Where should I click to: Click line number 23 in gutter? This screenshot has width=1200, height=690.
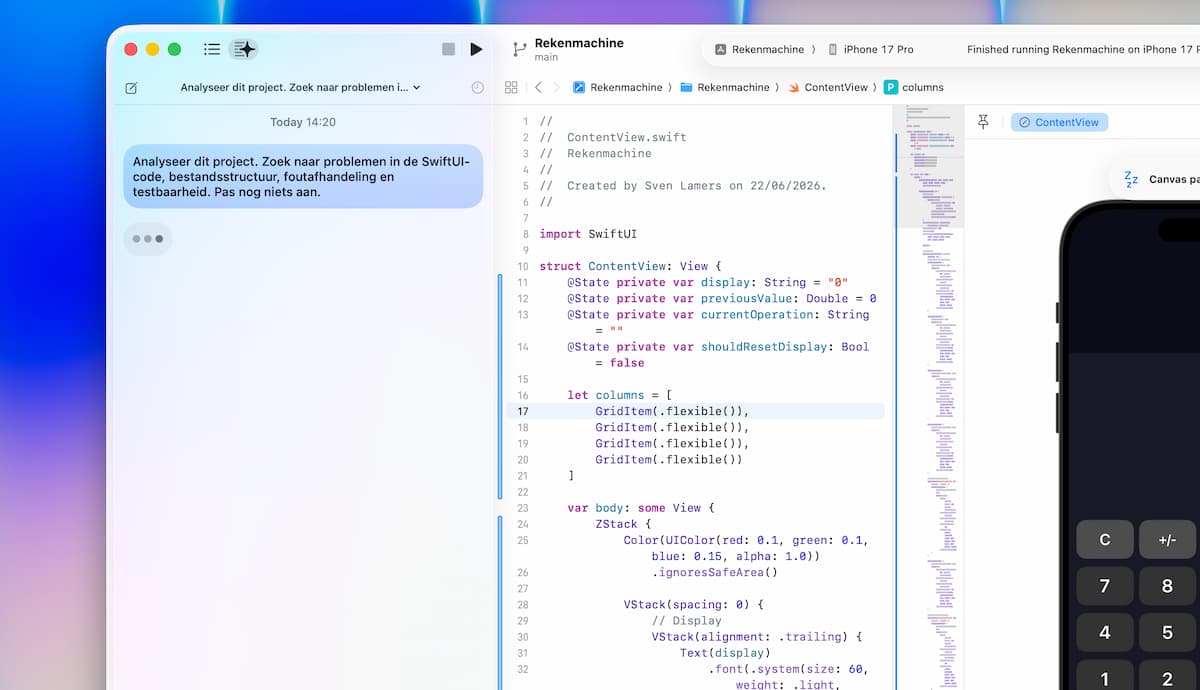[522, 508]
